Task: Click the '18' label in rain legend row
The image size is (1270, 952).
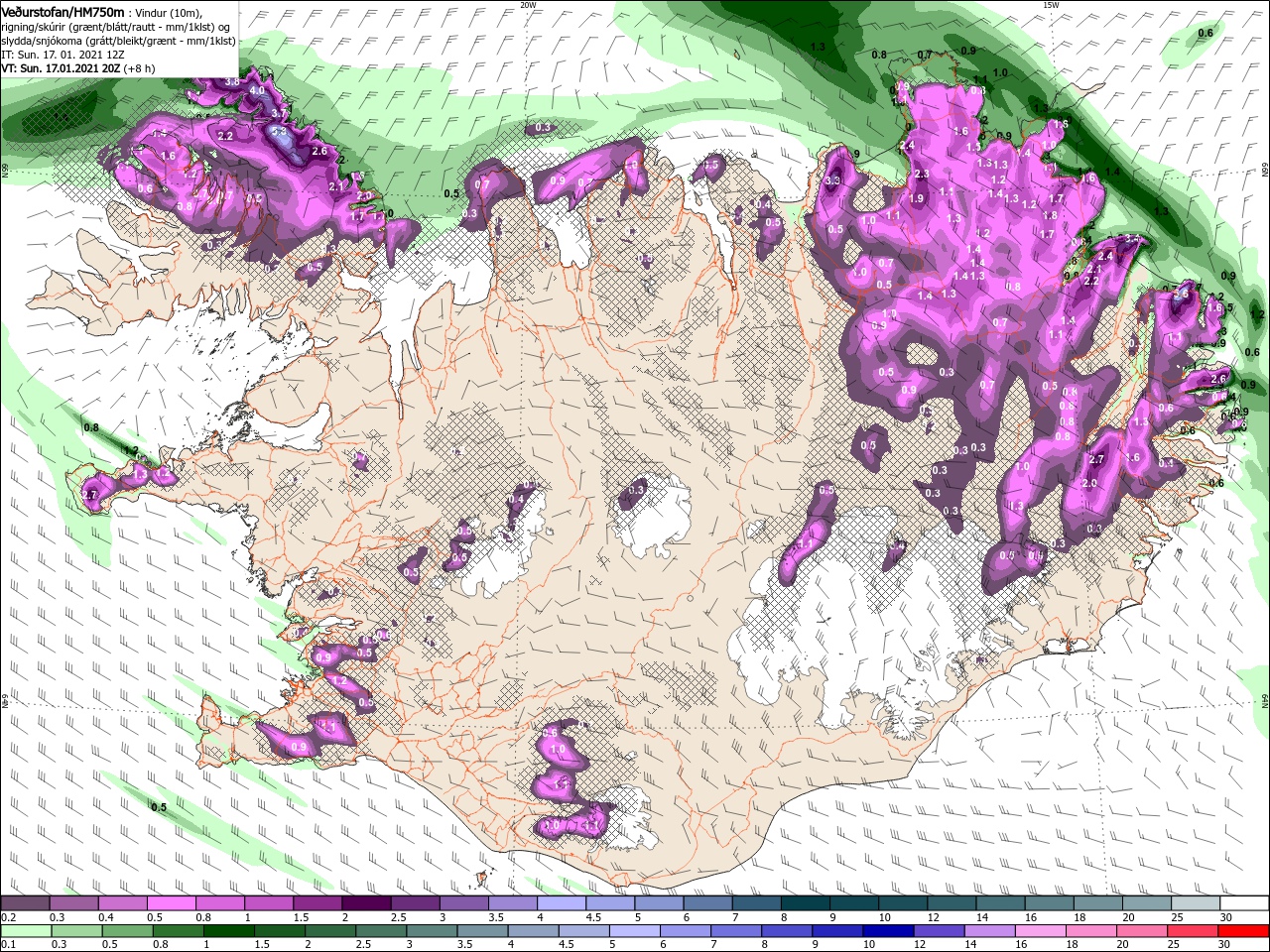Action: click(1074, 945)
